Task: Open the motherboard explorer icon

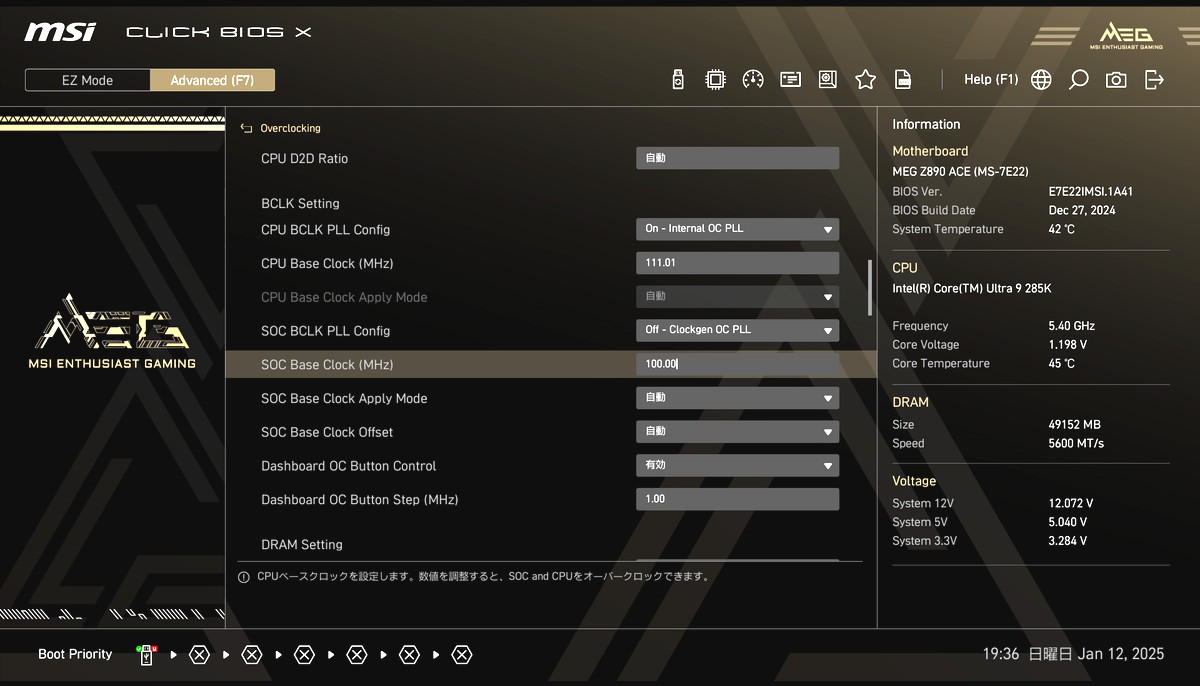Action: [x=827, y=80]
